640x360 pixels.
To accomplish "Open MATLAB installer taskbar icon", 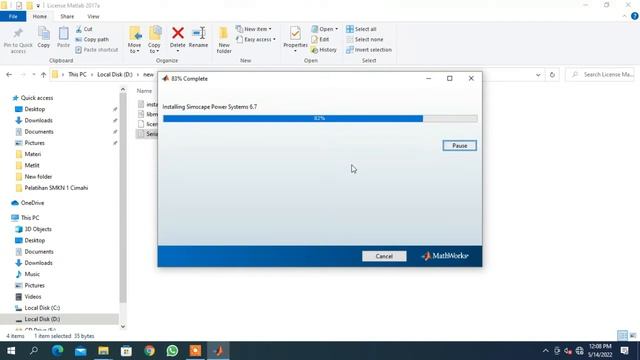I will click(x=218, y=351).
